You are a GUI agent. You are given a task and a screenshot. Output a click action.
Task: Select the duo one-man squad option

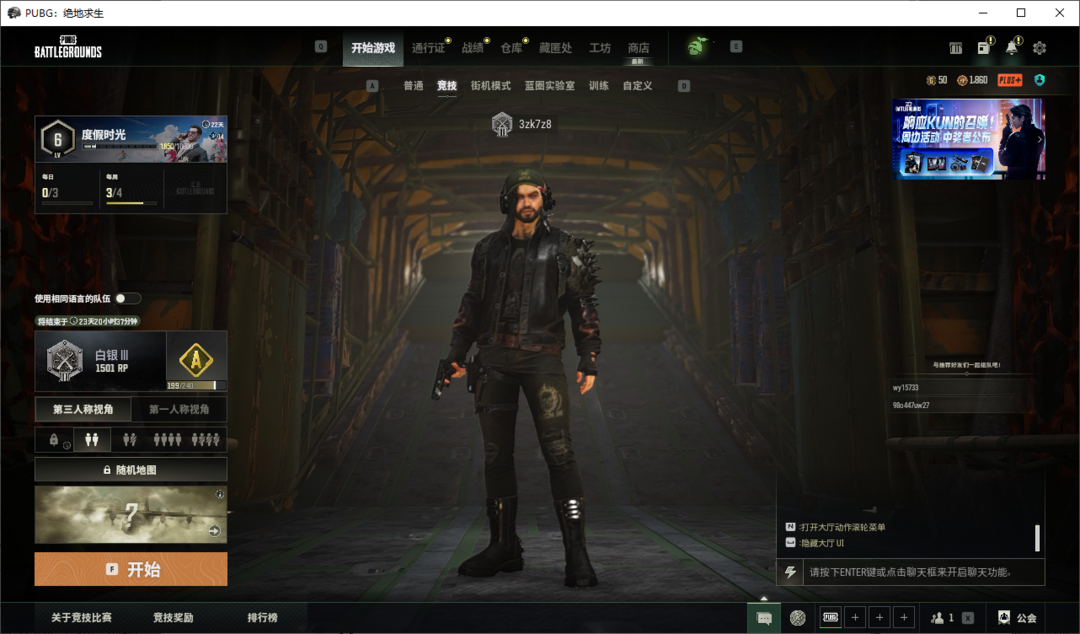(x=129, y=440)
